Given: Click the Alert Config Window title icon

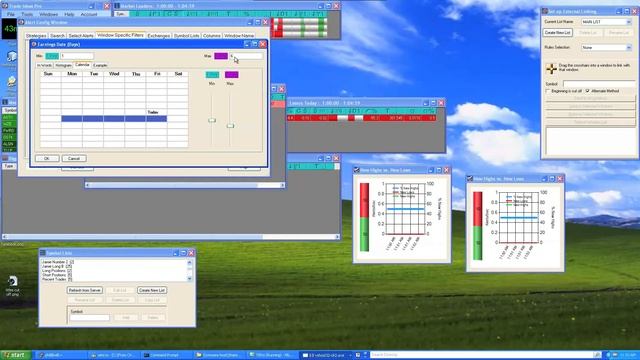Looking at the screenshot, I should pyautogui.click(x=21, y=22).
